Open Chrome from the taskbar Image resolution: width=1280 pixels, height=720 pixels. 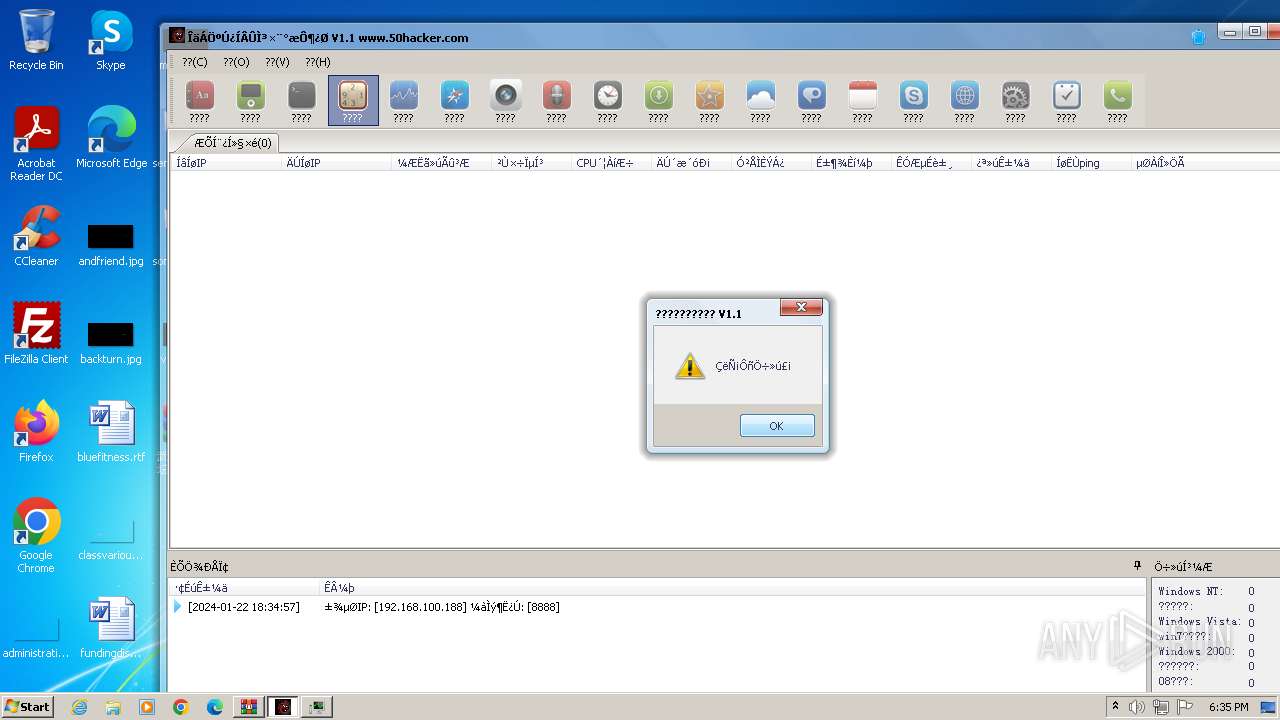[x=181, y=707]
